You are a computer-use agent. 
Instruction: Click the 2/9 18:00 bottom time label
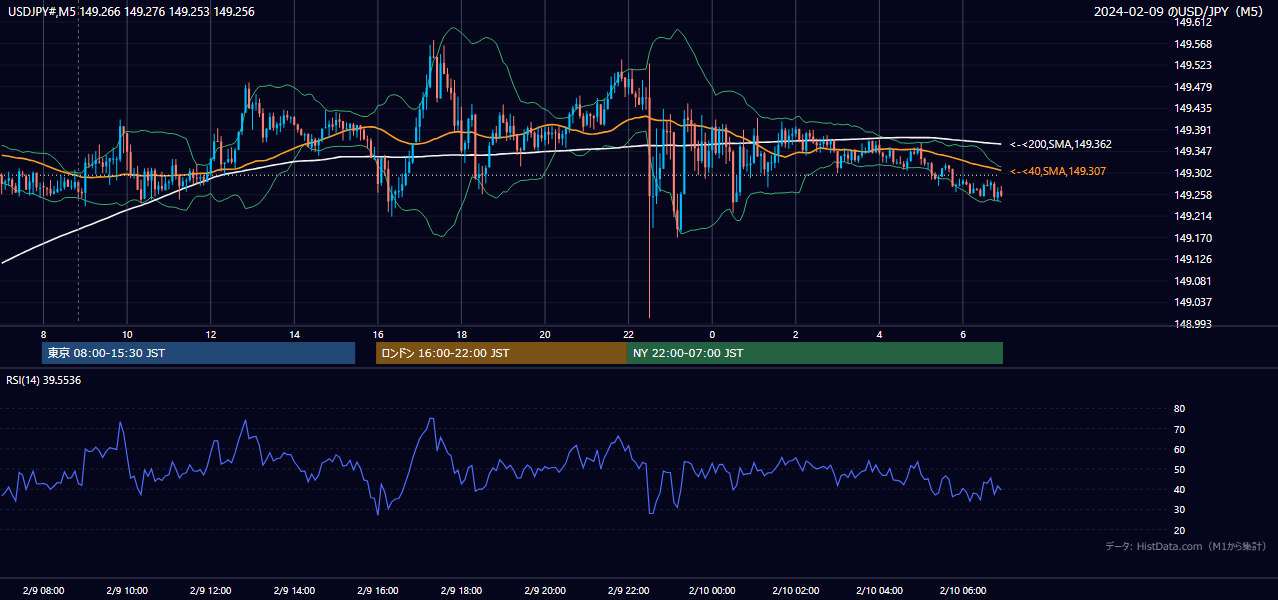point(461,590)
